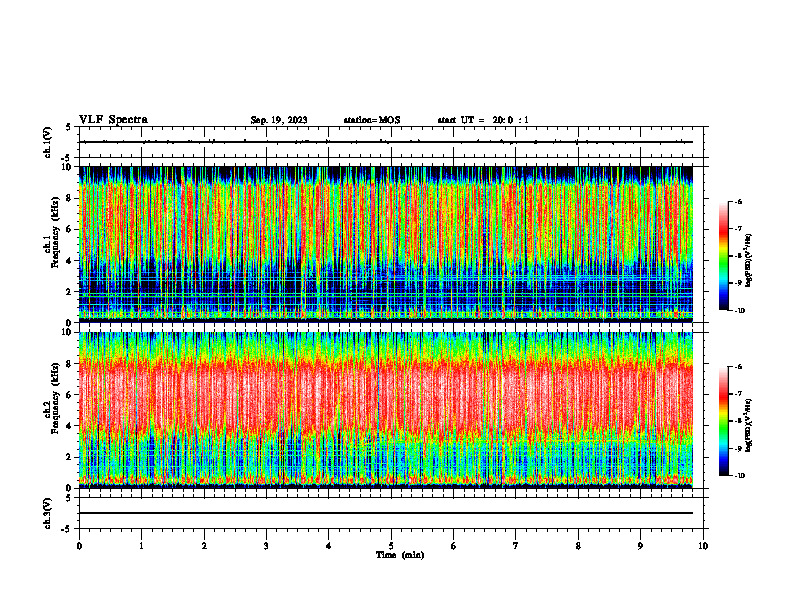792x612 pixels.
Task: Click time-axis tick label "1" at bottom
Action: pyautogui.click(x=141, y=546)
